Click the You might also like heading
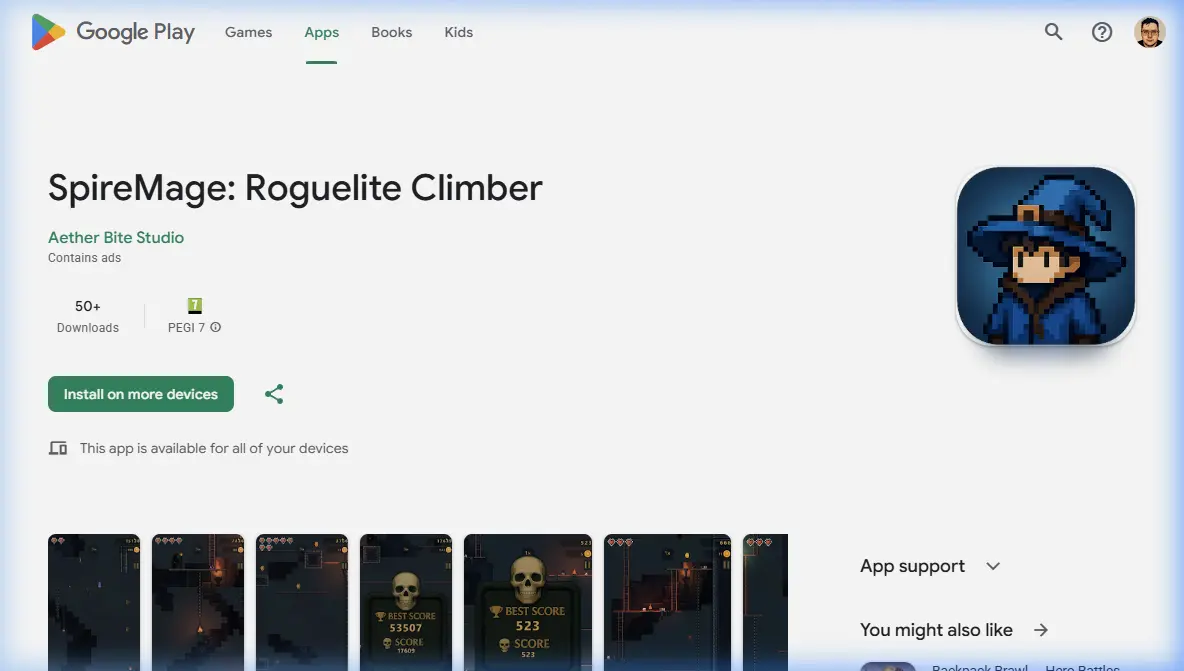This screenshot has width=1184, height=671. (936, 629)
